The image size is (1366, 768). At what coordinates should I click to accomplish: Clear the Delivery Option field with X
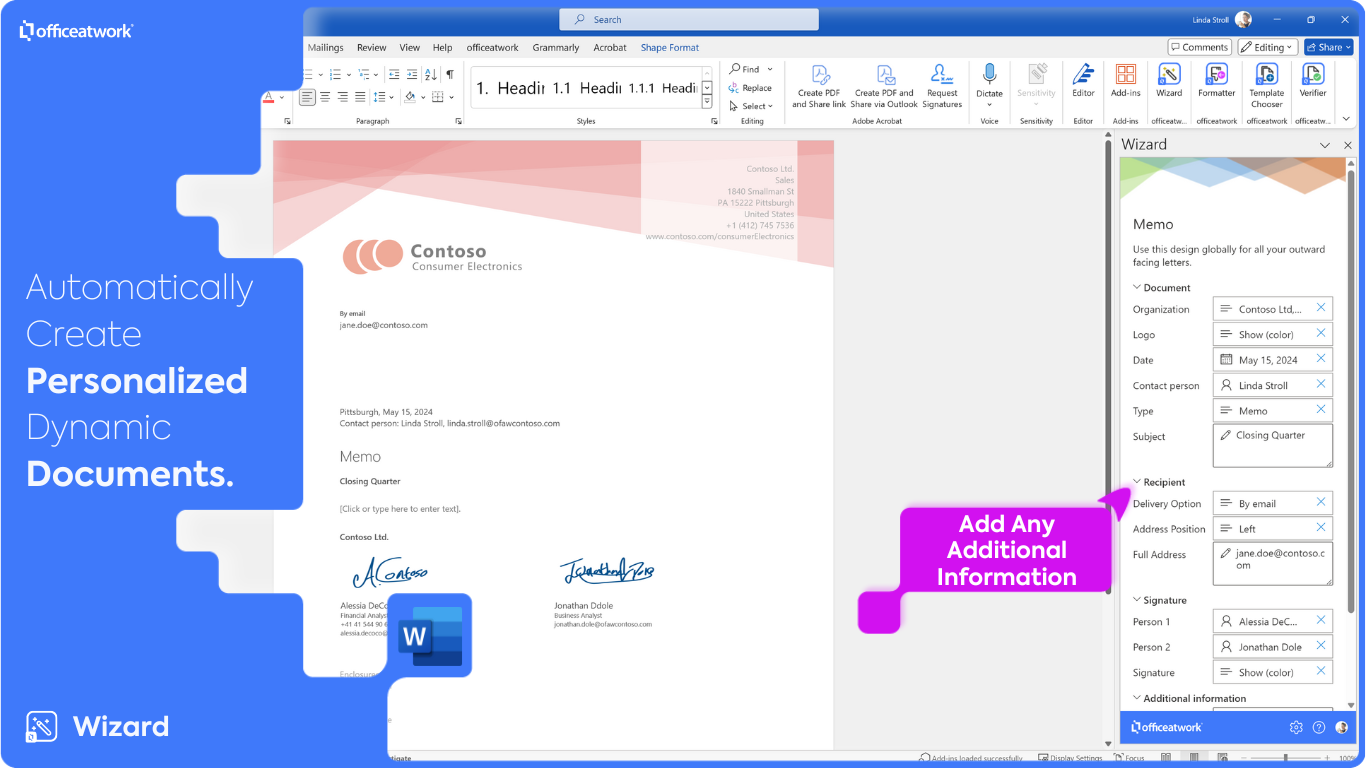coord(1321,502)
